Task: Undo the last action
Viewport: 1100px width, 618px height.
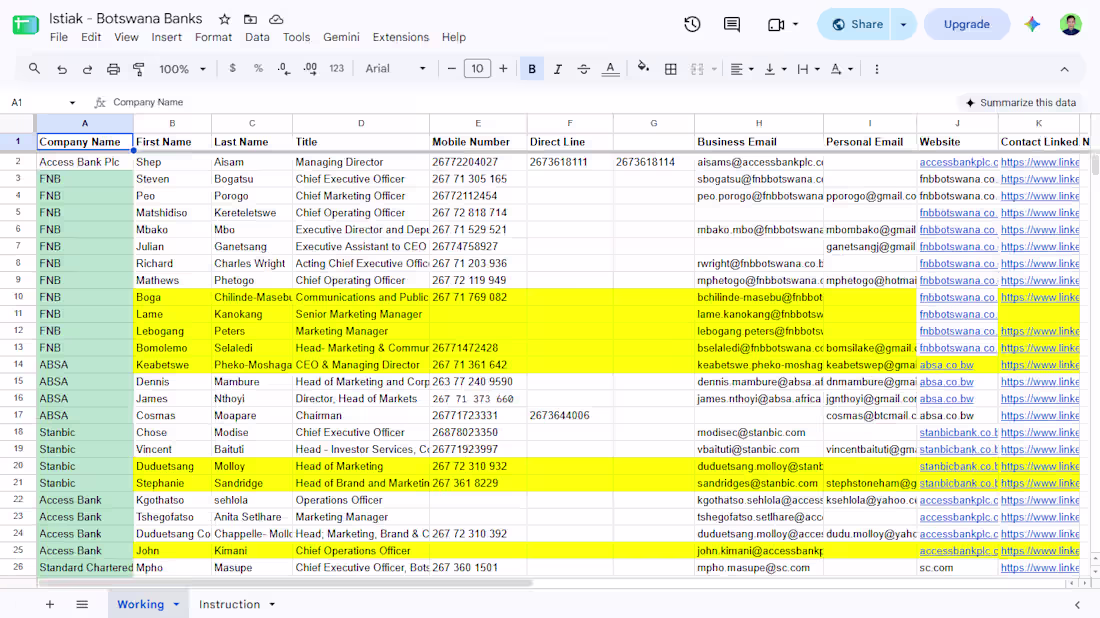Action: pos(62,69)
